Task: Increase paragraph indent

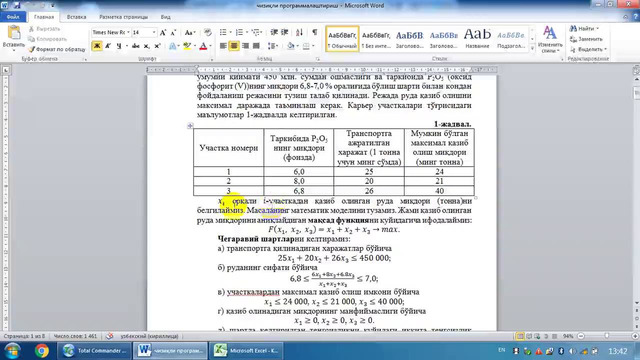Action: 284,32
